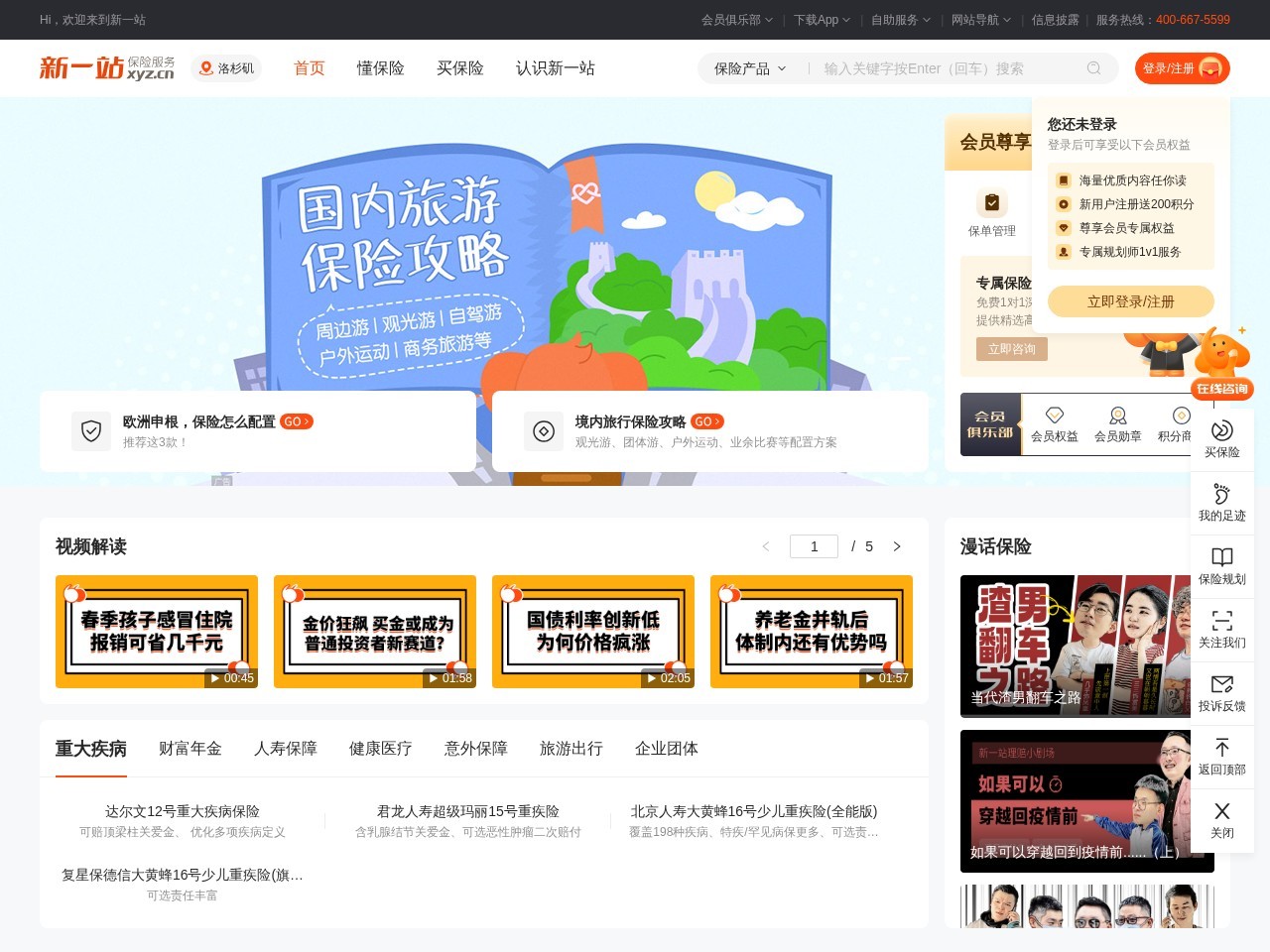
Task: Switch to the 懂保险 navigation menu
Action: (x=380, y=68)
